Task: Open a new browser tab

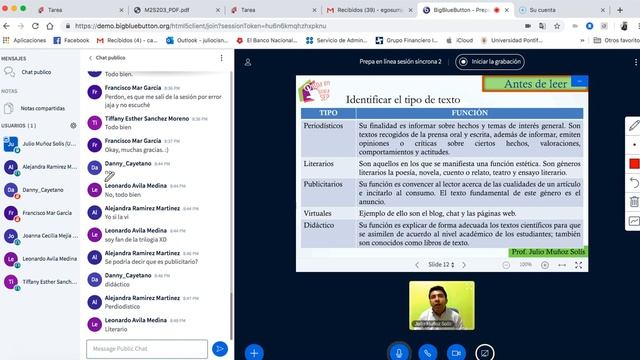Action: [620, 10]
